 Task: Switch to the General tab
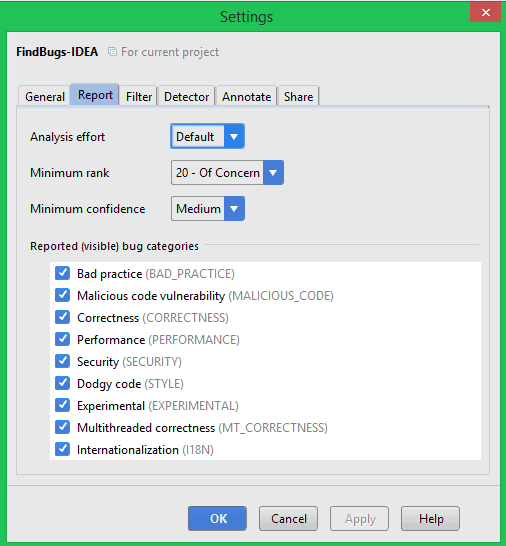pyautogui.click(x=45, y=96)
